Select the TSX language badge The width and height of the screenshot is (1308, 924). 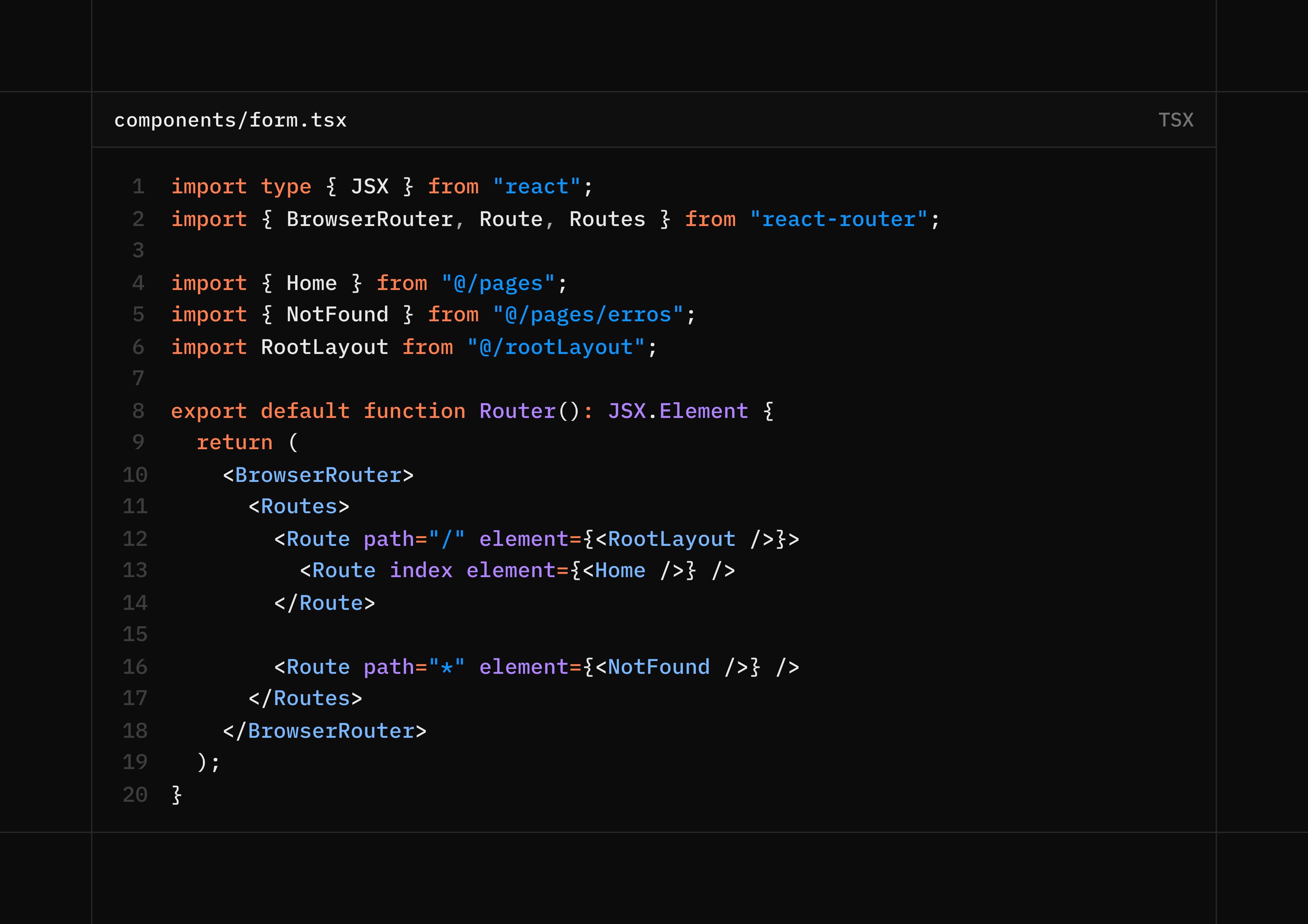point(1176,120)
